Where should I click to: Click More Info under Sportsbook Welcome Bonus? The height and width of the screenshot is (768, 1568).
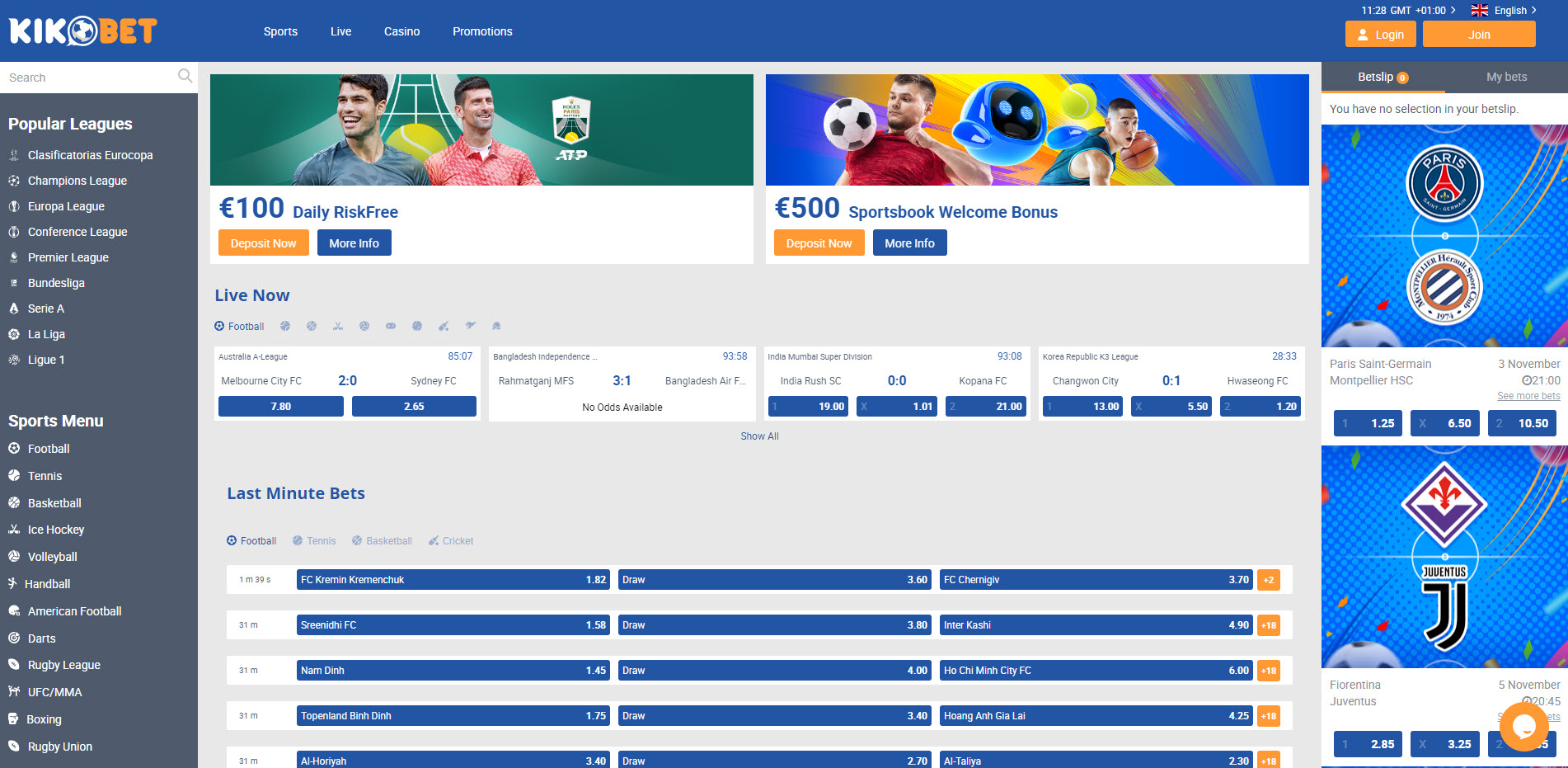[x=910, y=243]
